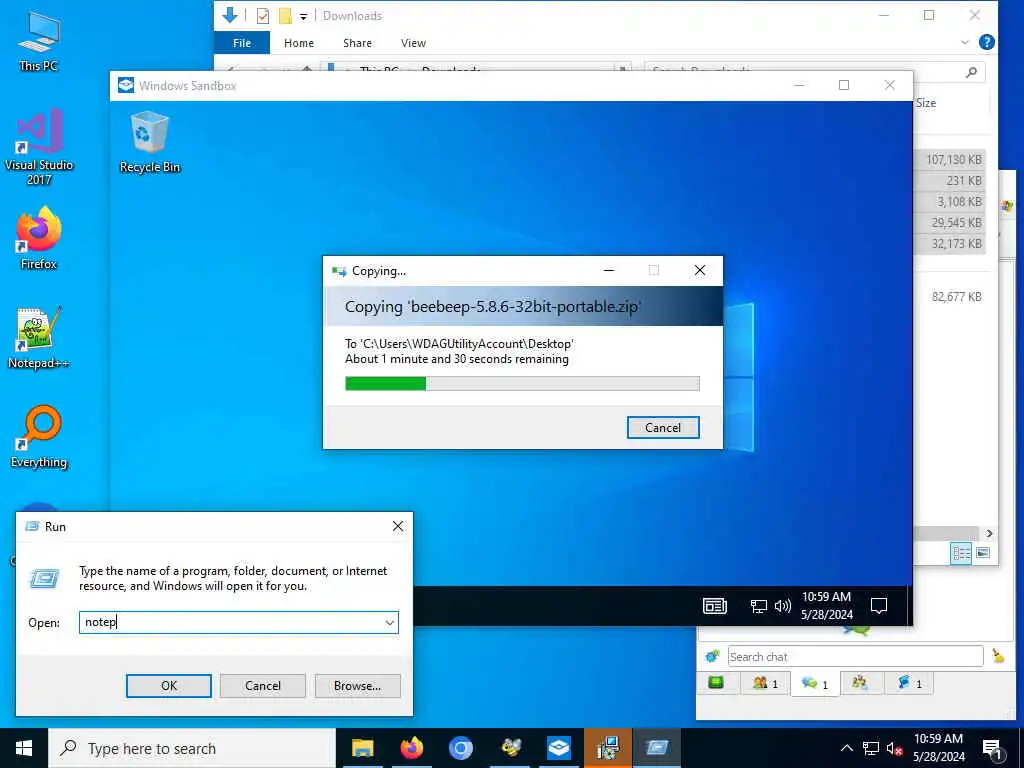Click sandbox volume speaker icon
Viewport: 1024px width, 768px height.
pyautogui.click(x=782, y=606)
